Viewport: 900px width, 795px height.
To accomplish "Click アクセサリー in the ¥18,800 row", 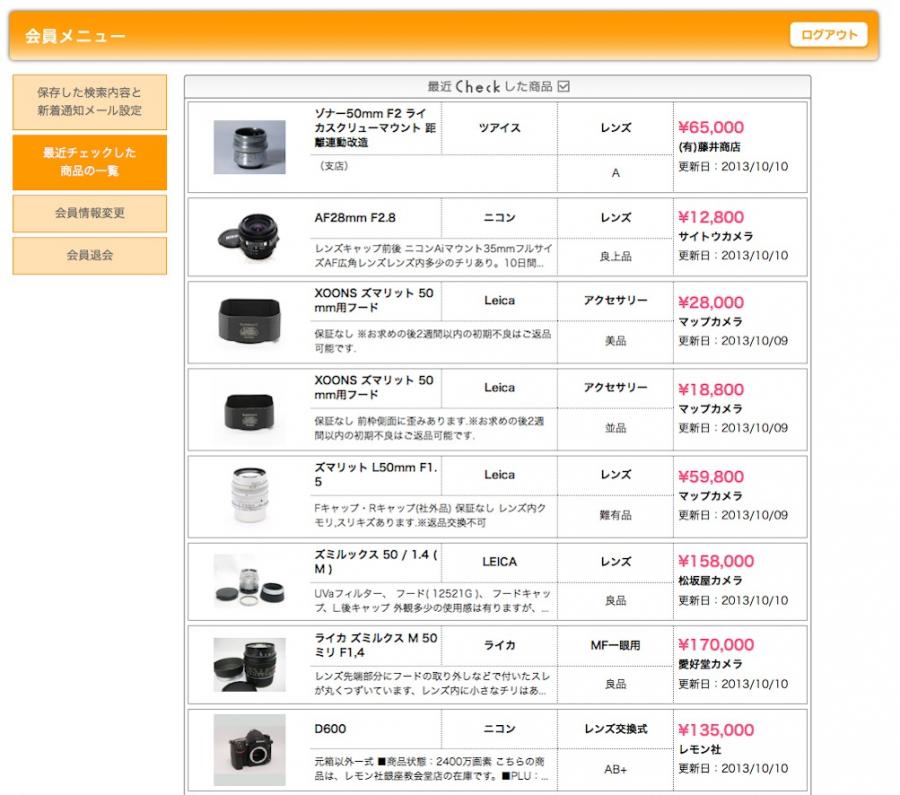I will click(615, 387).
